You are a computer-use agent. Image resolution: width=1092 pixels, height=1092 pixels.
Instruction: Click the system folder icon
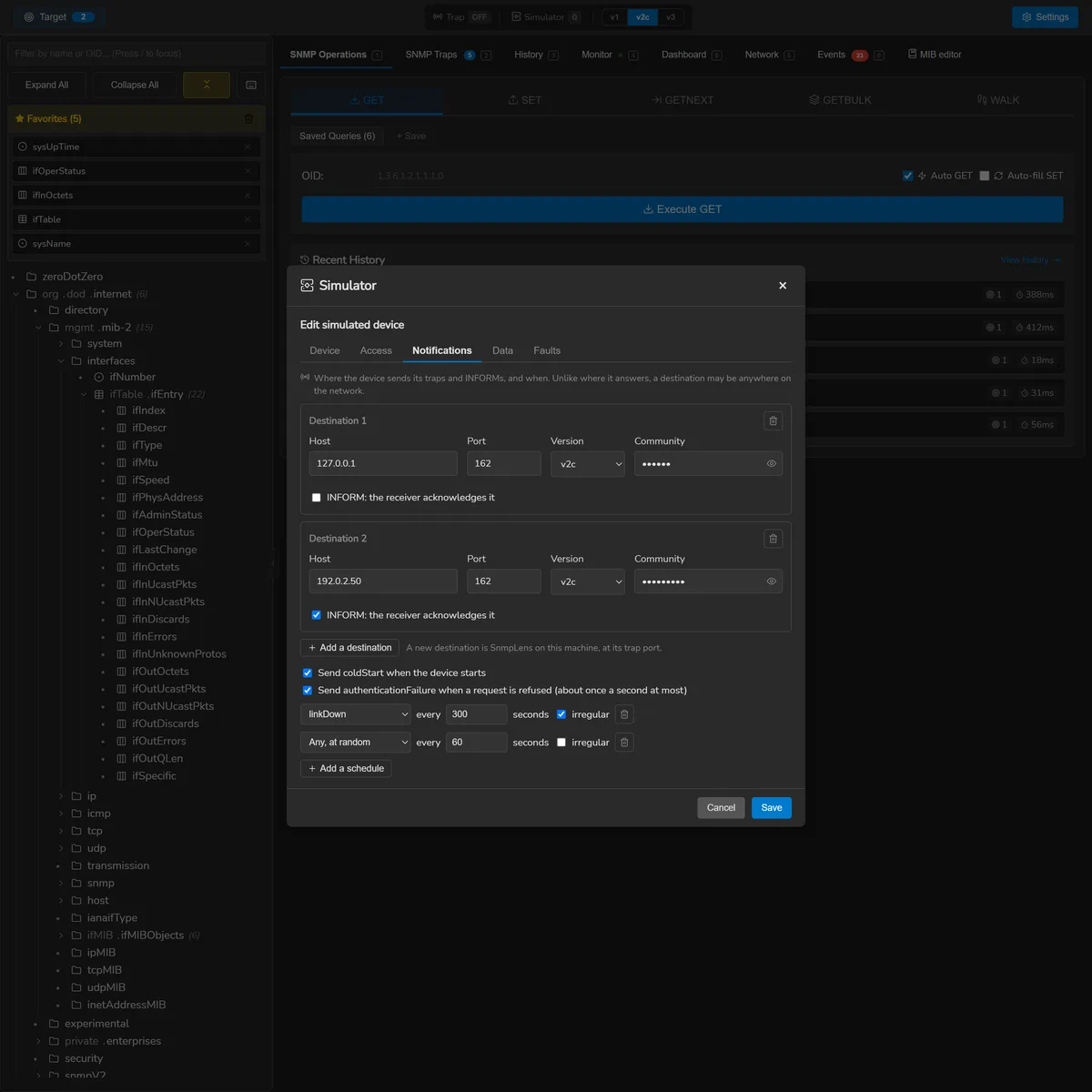(x=76, y=344)
